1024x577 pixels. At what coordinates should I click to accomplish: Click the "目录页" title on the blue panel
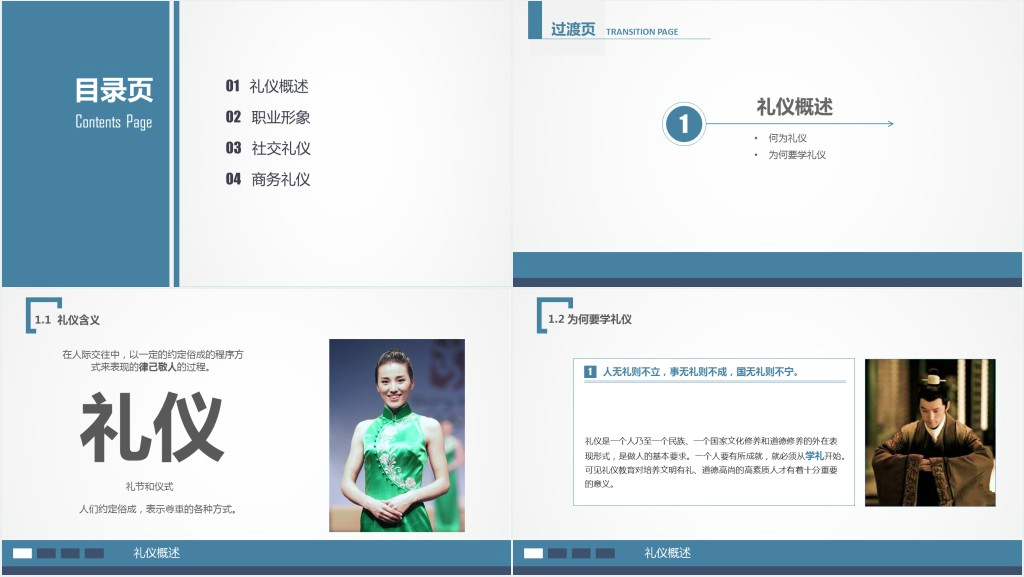coord(114,91)
